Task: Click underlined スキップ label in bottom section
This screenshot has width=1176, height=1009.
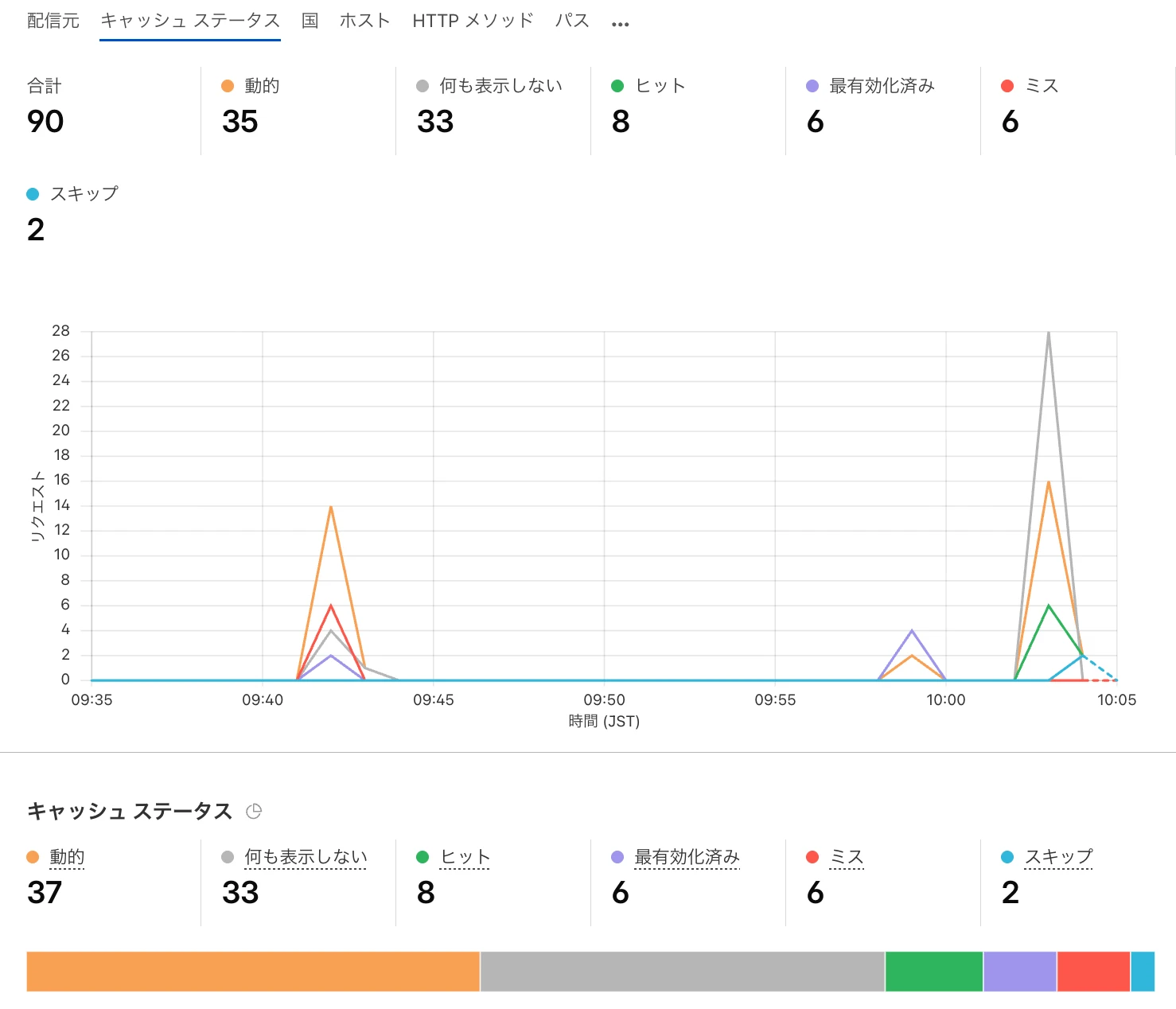Action: (1058, 857)
